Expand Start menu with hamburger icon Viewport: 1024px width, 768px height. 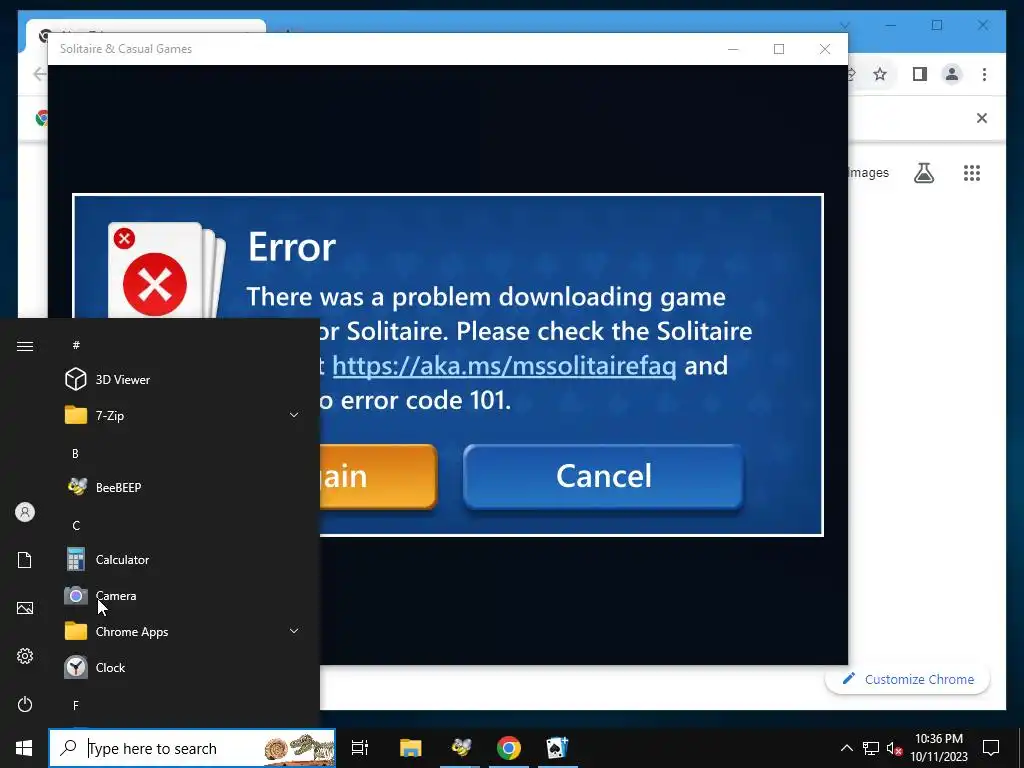tap(25, 346)
